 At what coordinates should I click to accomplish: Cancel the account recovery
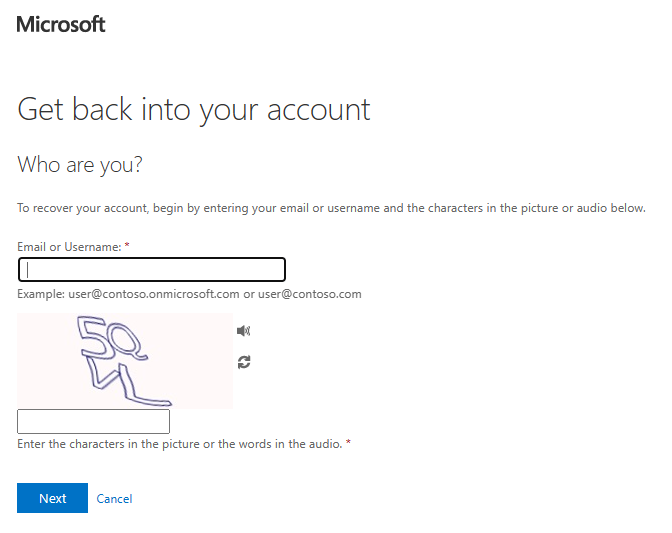(114, 499)
